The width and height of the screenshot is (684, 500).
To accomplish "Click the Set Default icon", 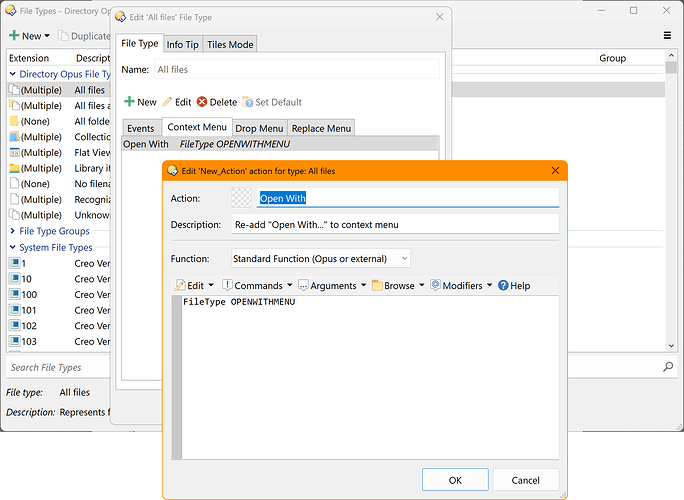I will (247, 102).
